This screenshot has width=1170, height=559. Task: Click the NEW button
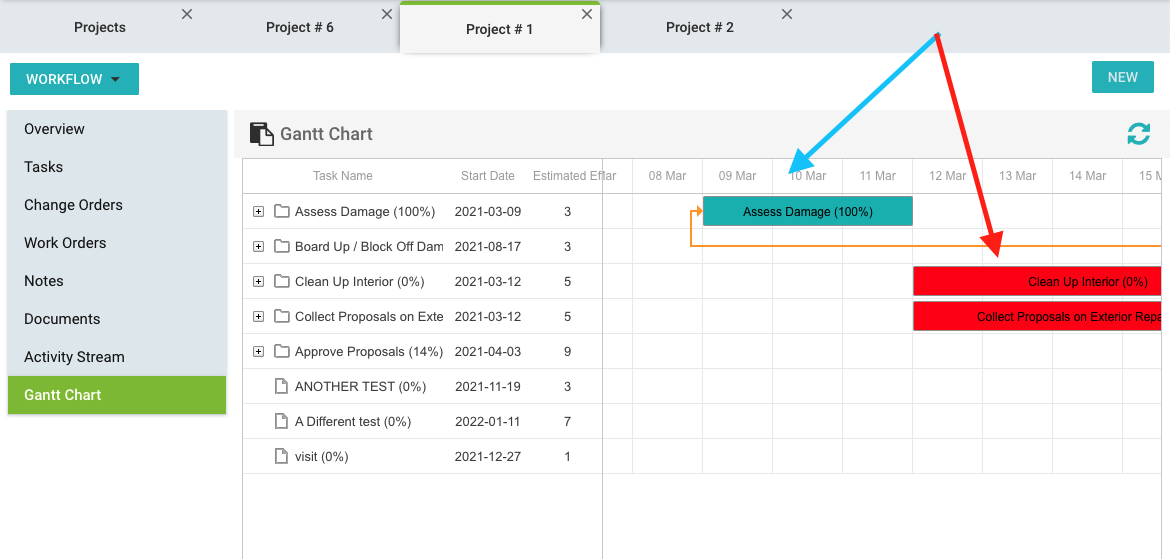point(1122,77)
